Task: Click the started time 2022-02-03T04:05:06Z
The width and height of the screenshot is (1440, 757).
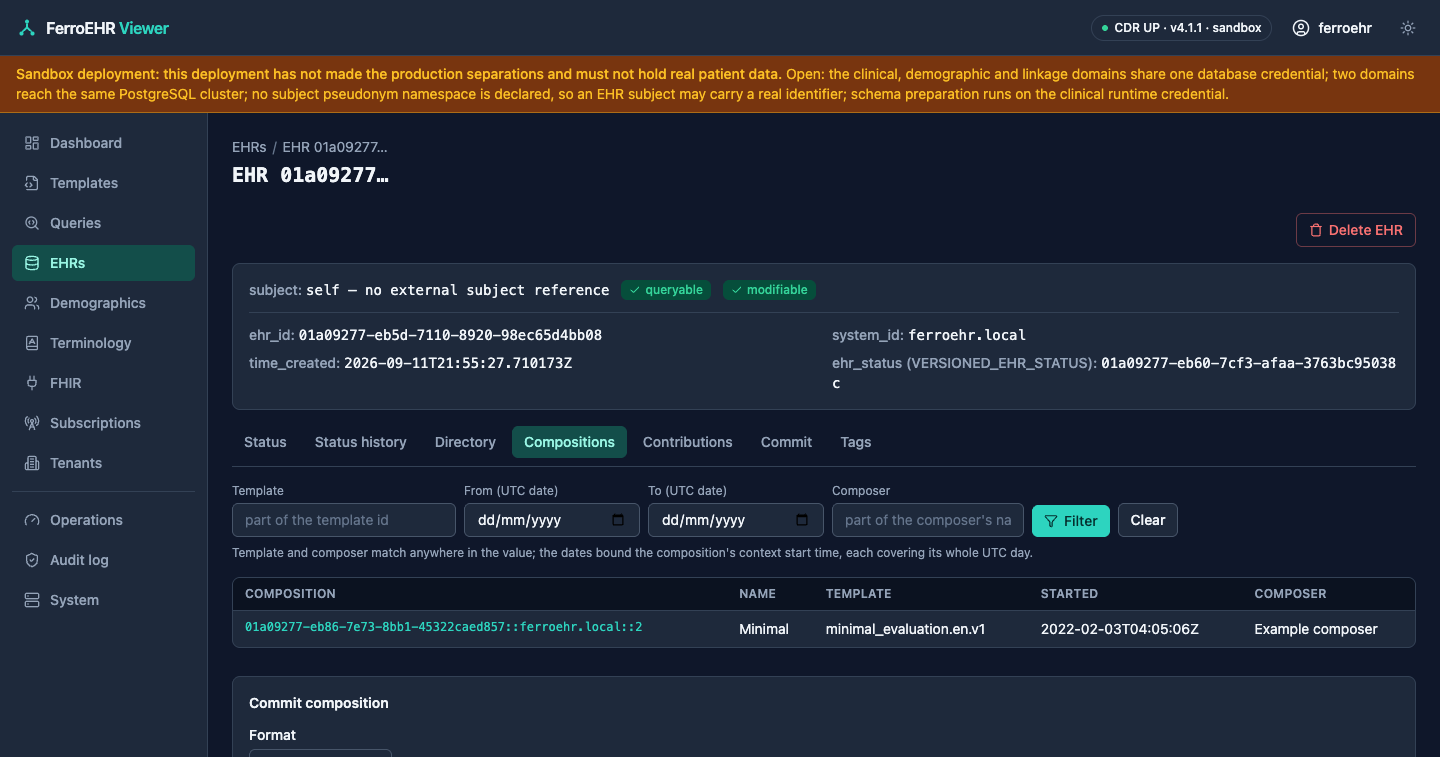Action: coord(1120,629)
